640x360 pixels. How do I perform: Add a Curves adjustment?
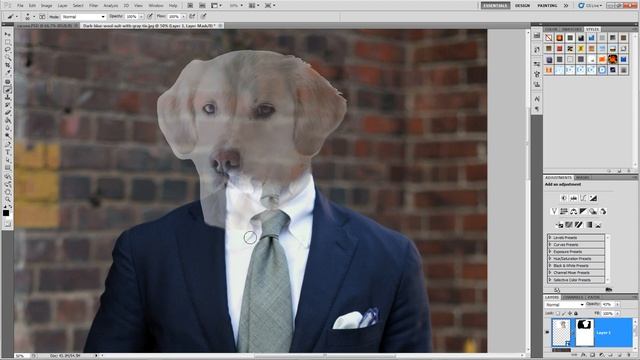point(584,198)
